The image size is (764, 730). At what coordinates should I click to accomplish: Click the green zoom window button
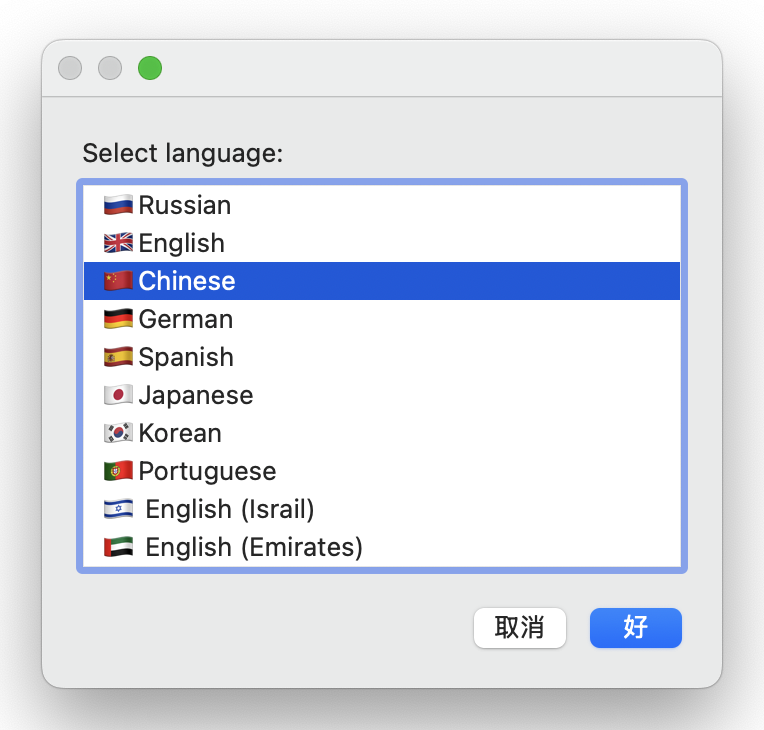click(150, 68)
